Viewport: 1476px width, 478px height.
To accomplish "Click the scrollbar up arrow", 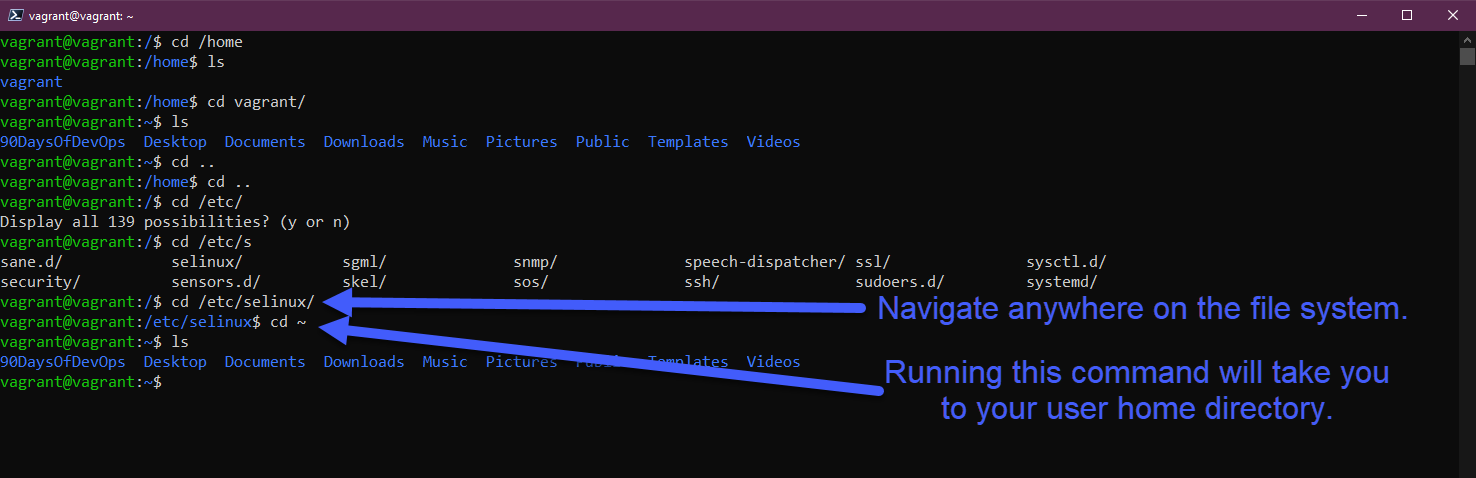I will (x=1467, y=40).
